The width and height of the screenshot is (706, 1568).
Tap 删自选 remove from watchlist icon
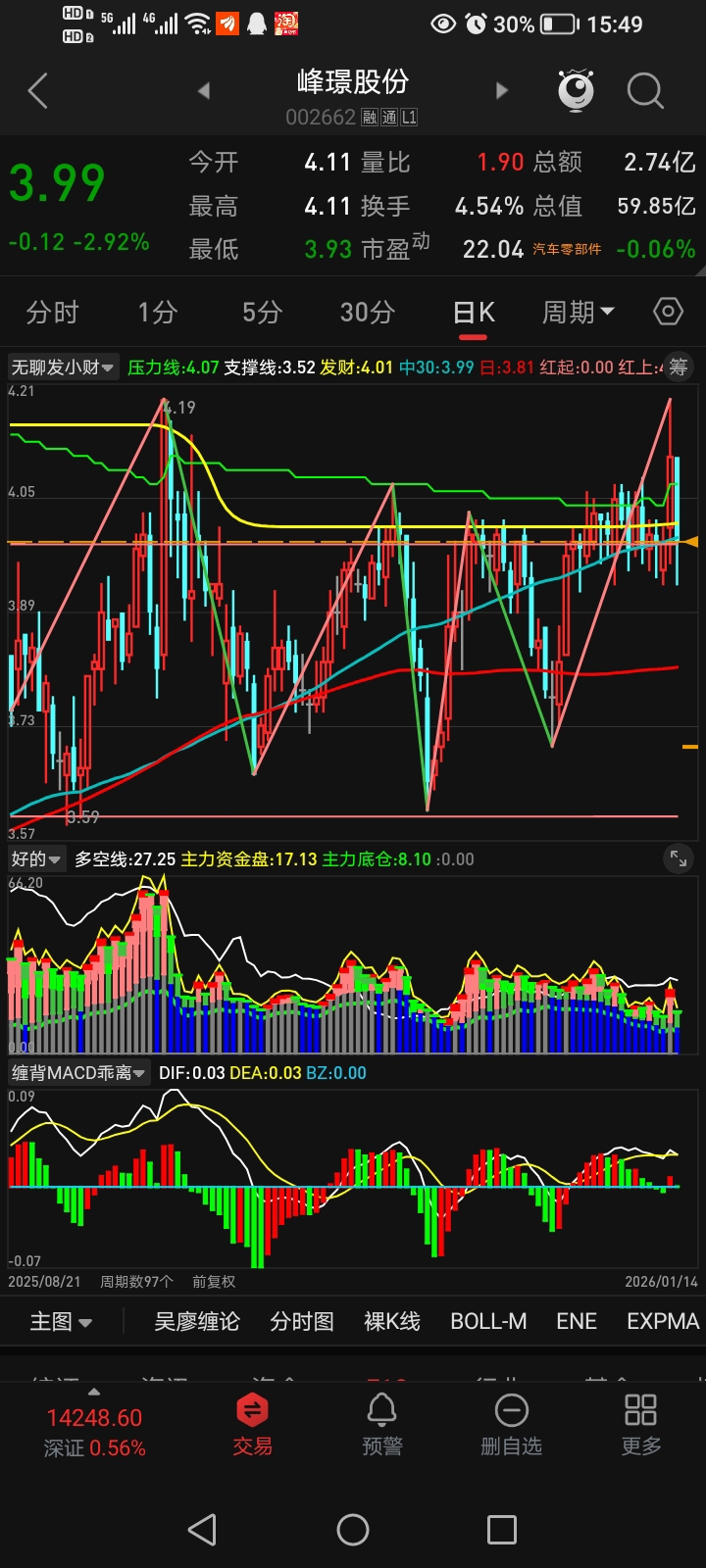(511, 1425)
